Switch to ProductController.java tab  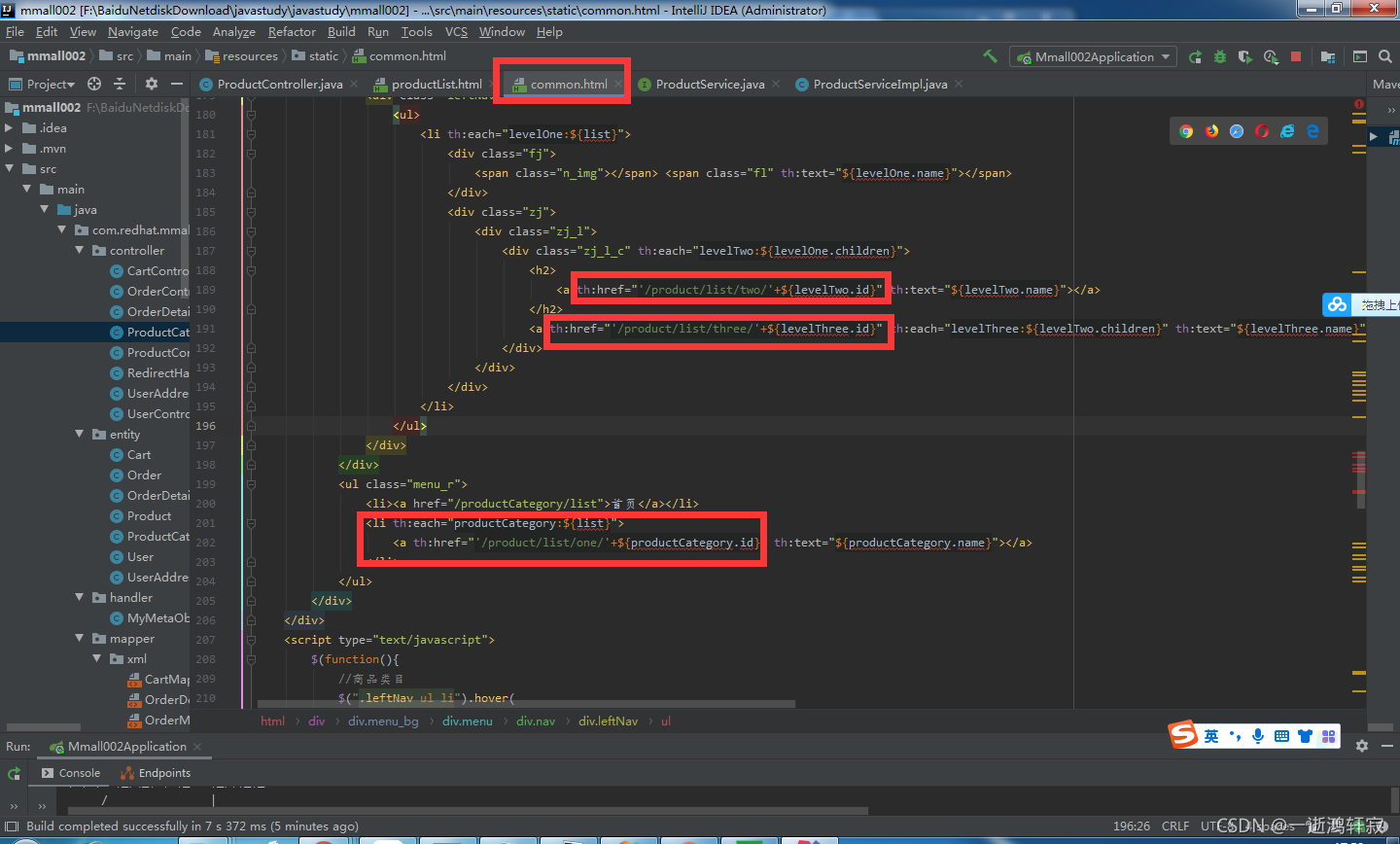click(x=280, y=84)
